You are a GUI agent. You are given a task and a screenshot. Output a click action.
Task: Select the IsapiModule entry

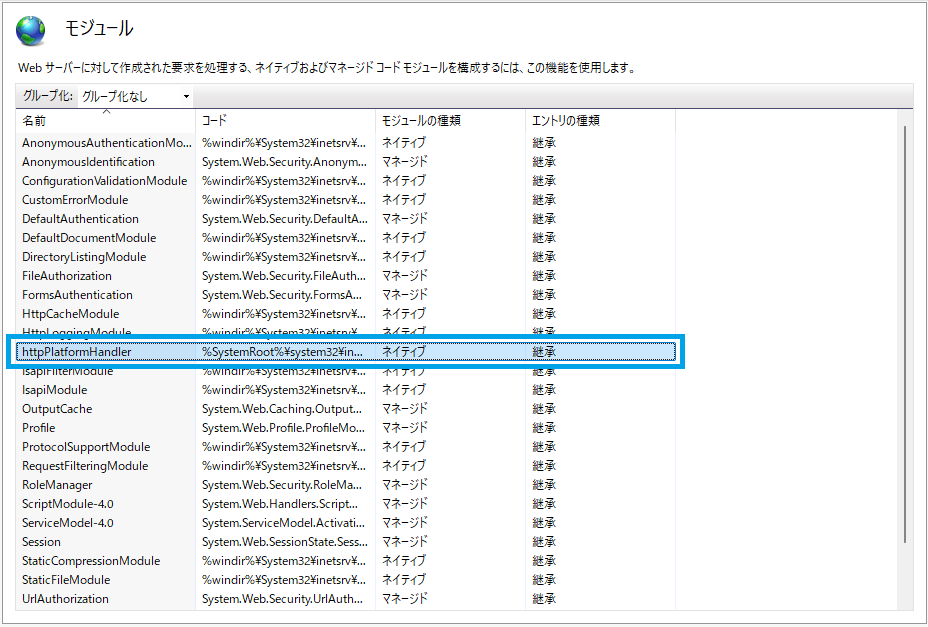54,390
